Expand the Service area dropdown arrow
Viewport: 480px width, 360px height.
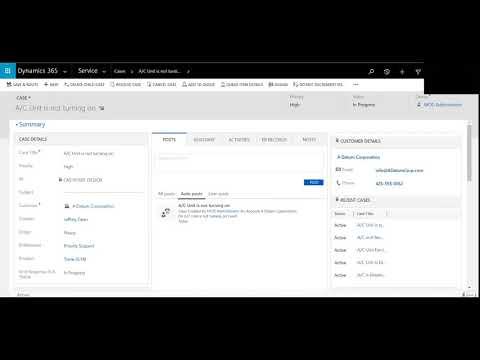point(104,71)
